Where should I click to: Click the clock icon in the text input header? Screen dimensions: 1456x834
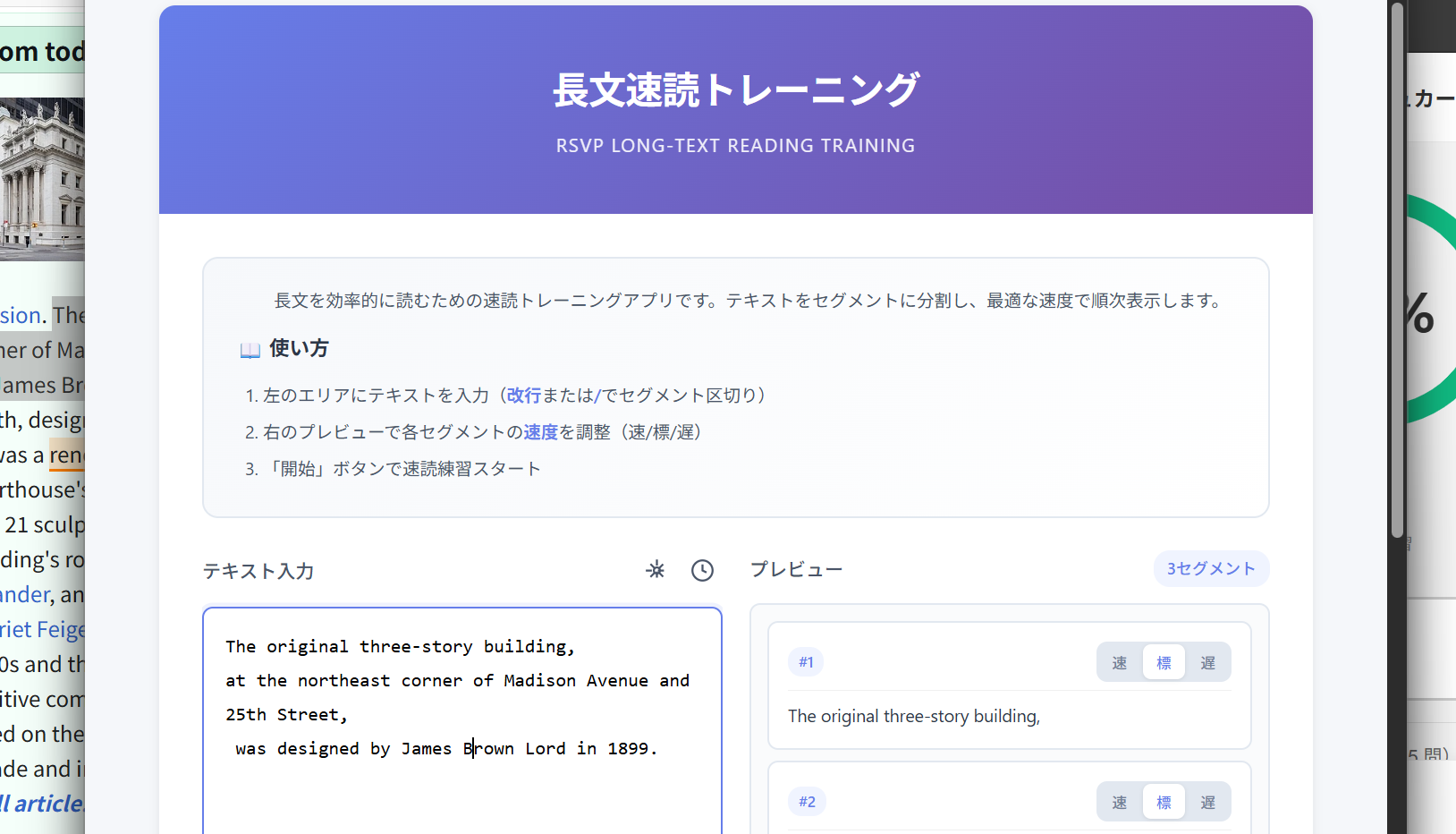(702, 570)
